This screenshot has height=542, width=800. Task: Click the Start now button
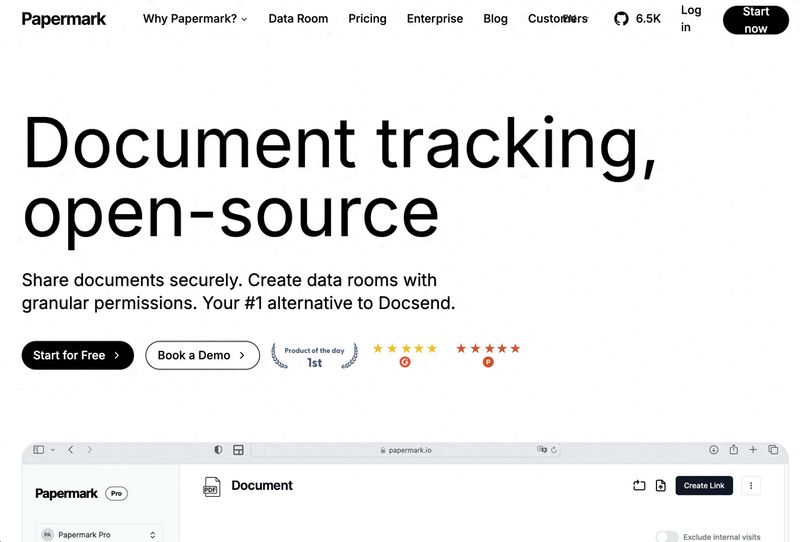(x=756, y=20)
